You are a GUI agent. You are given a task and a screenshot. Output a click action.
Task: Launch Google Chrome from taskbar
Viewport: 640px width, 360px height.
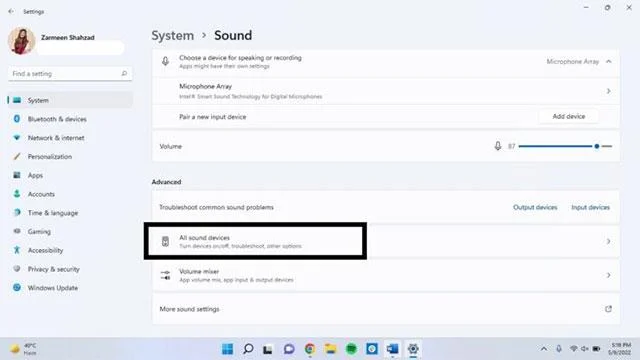coord(310,349)
